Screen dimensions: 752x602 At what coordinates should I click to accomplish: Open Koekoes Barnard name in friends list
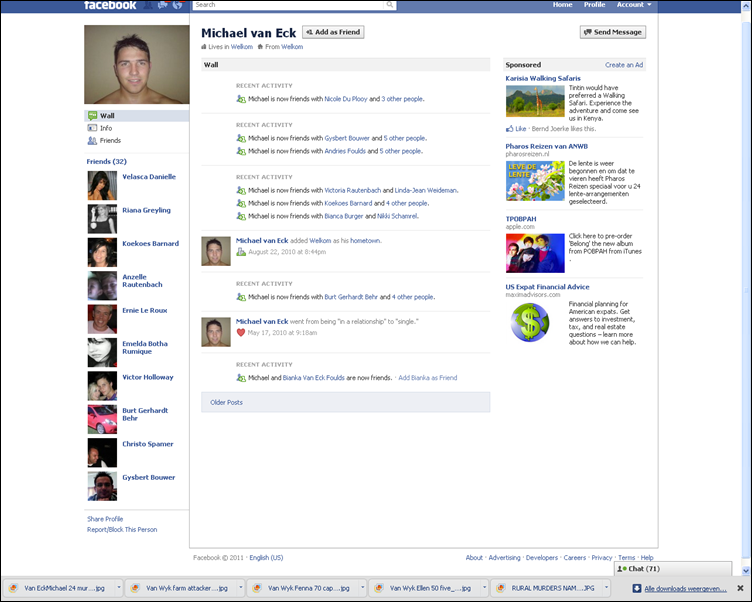[x=151, y=244]
